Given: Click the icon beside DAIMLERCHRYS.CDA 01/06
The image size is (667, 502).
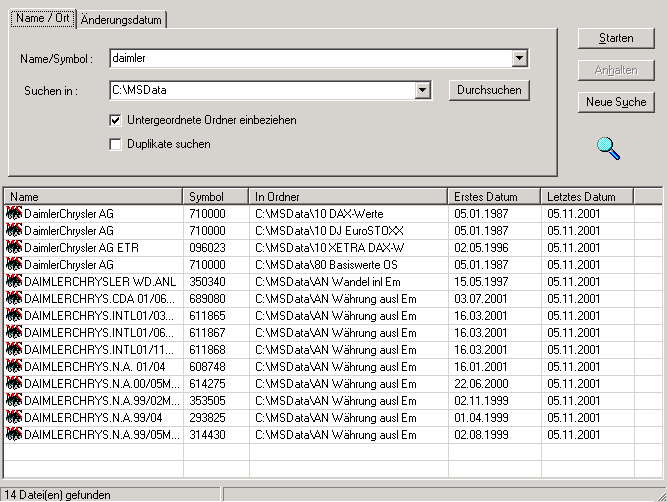Looking at the screenshot, I should [x=14, y=298].
